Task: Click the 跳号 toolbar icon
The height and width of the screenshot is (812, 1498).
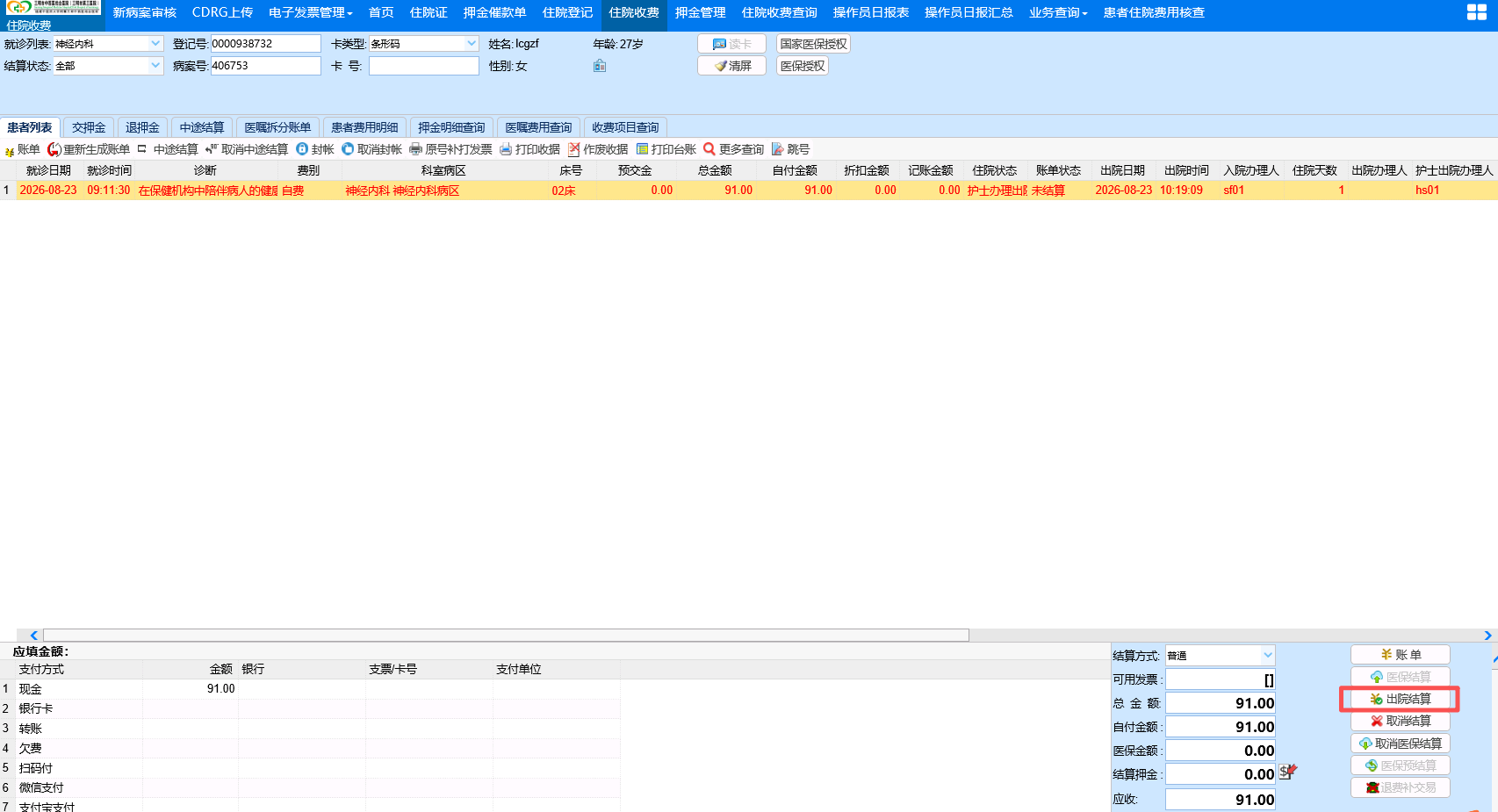Action: [778, 149]
